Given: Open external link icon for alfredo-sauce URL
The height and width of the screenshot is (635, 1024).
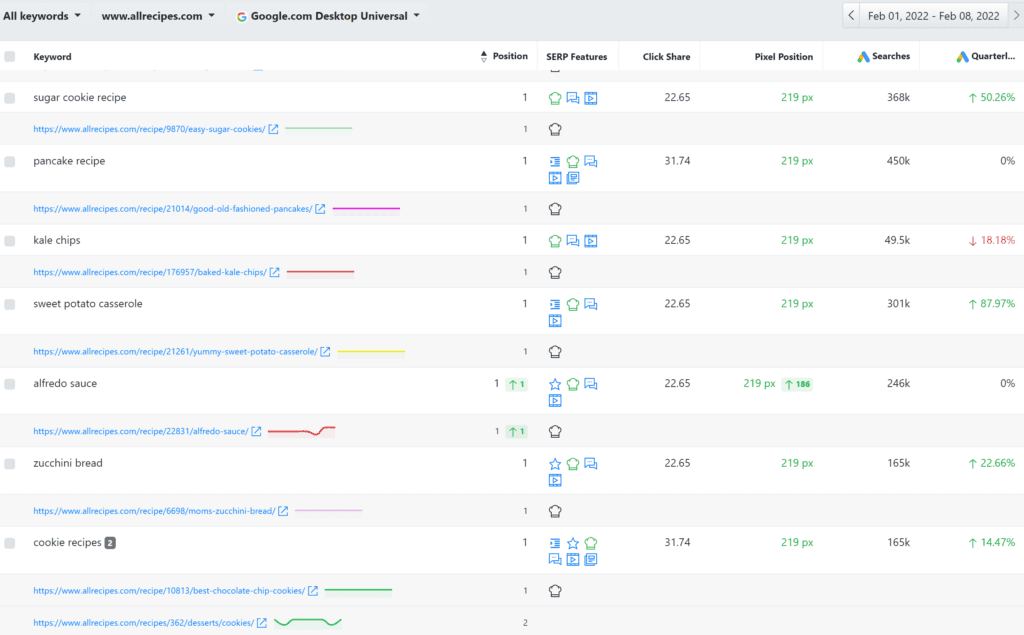Looking at the screenshot, I should [257, 431].
